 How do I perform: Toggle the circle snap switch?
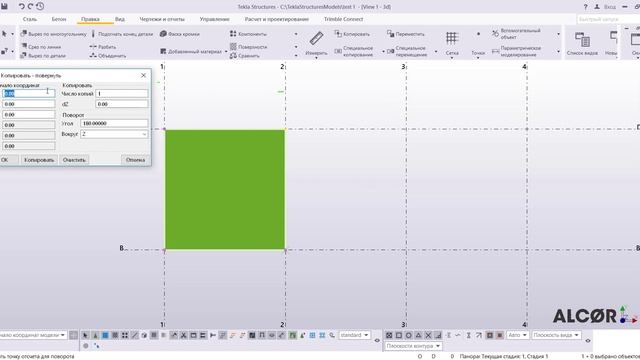(x=409, y=336)
